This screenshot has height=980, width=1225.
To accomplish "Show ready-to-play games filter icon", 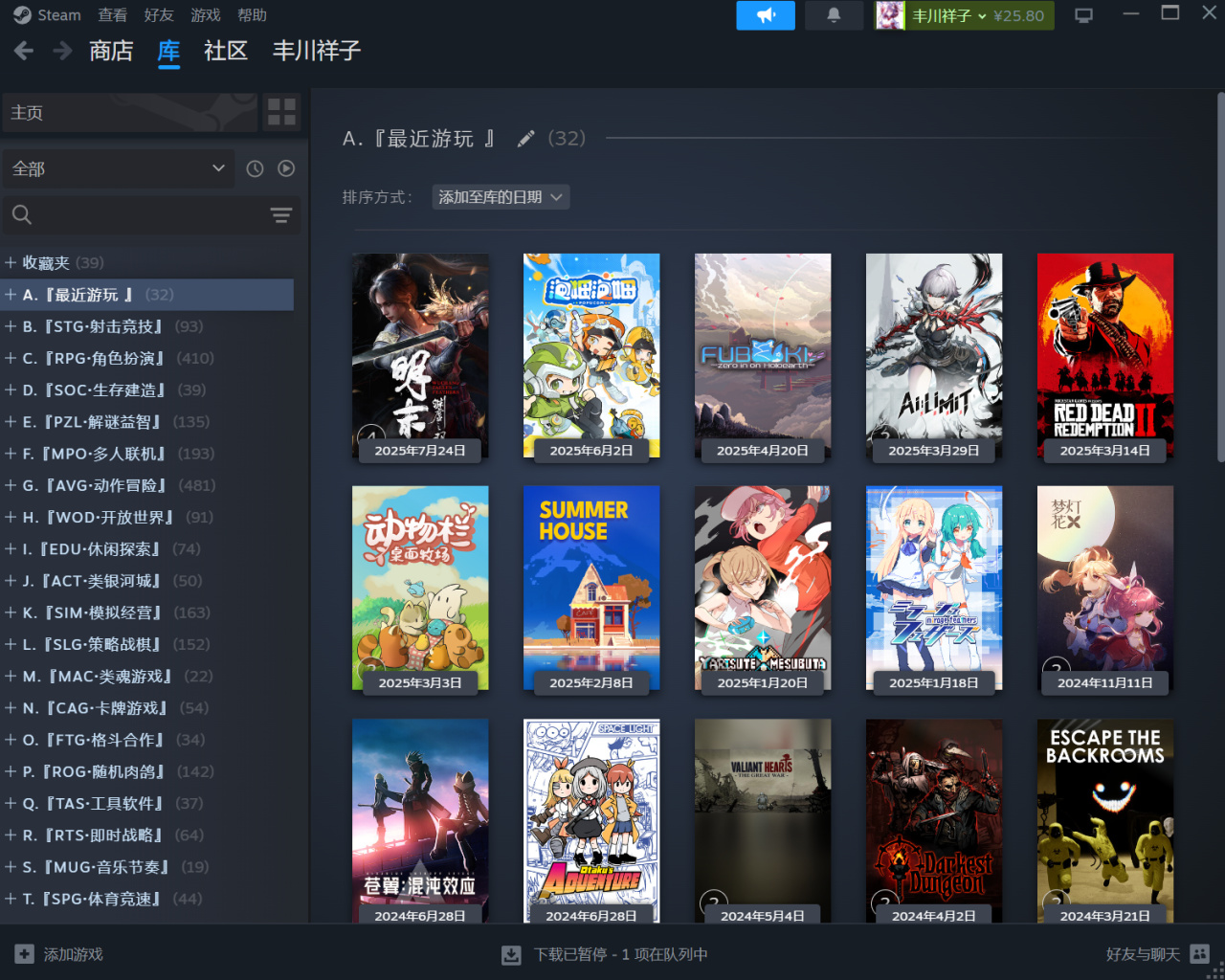I will pyautogui.click(x=286, y=168).
